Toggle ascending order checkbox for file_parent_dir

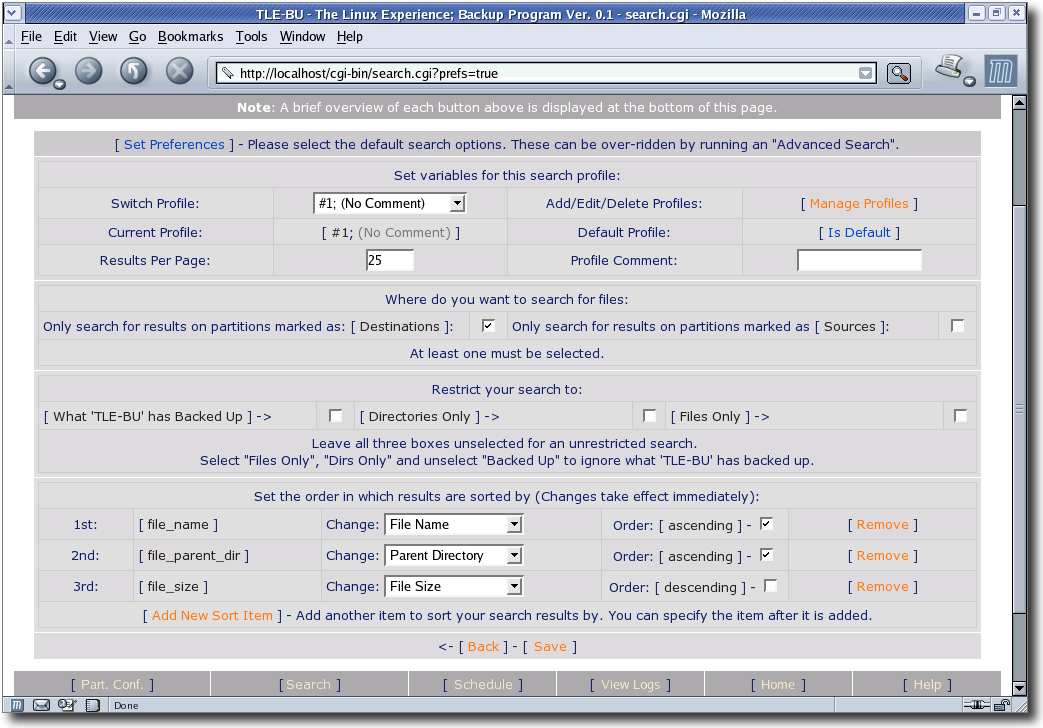click(x=766, y=554)
